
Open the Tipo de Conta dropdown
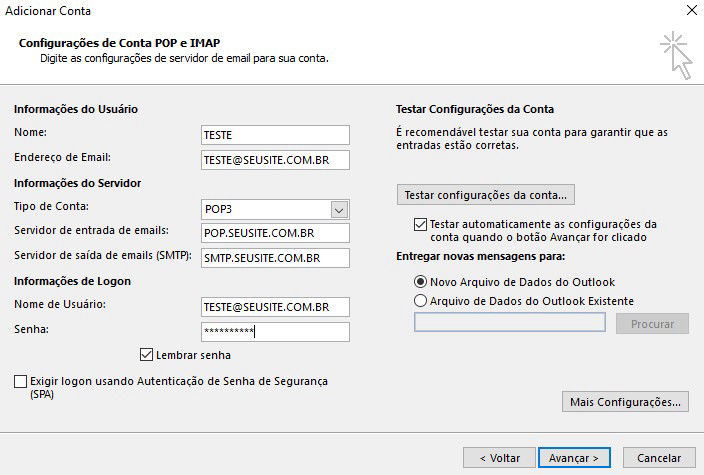(339, 209)
